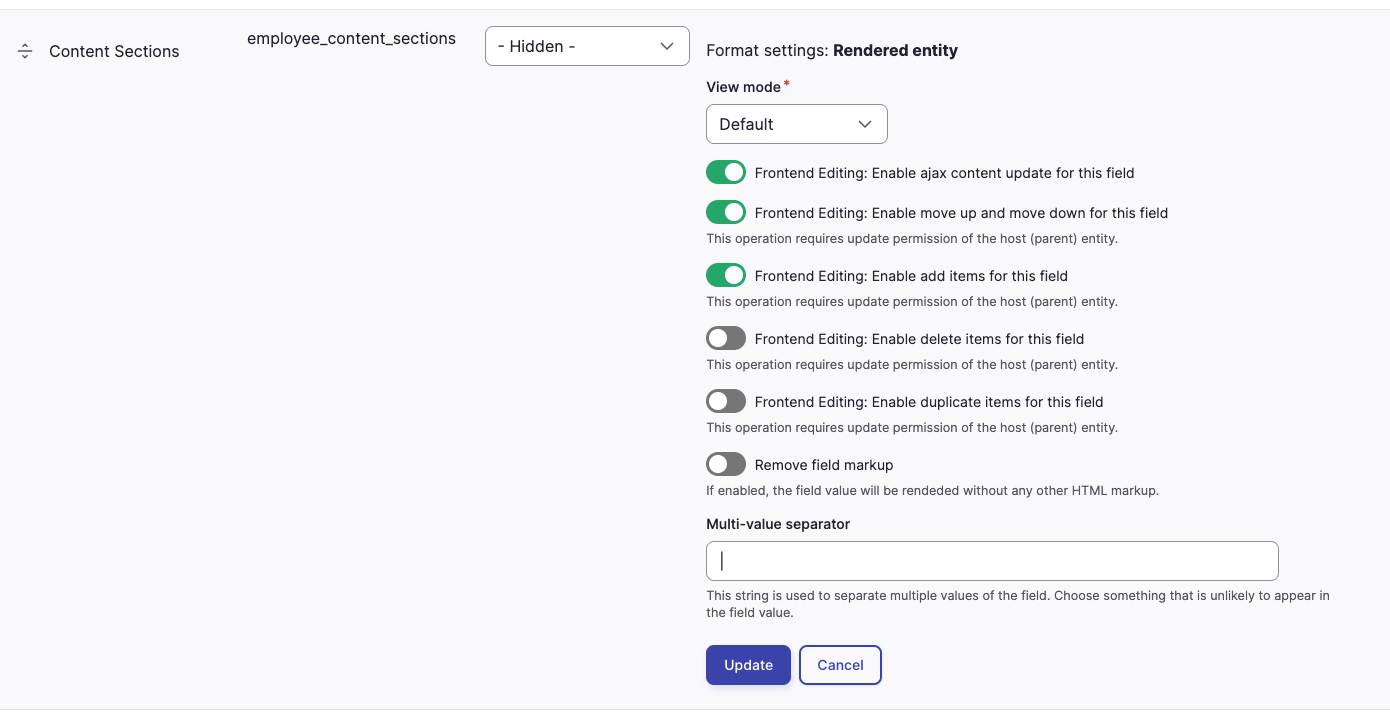The image size is (1390, 720).
Task: Click the Update button
Action: pyautogui.click(x=748, y=665)
